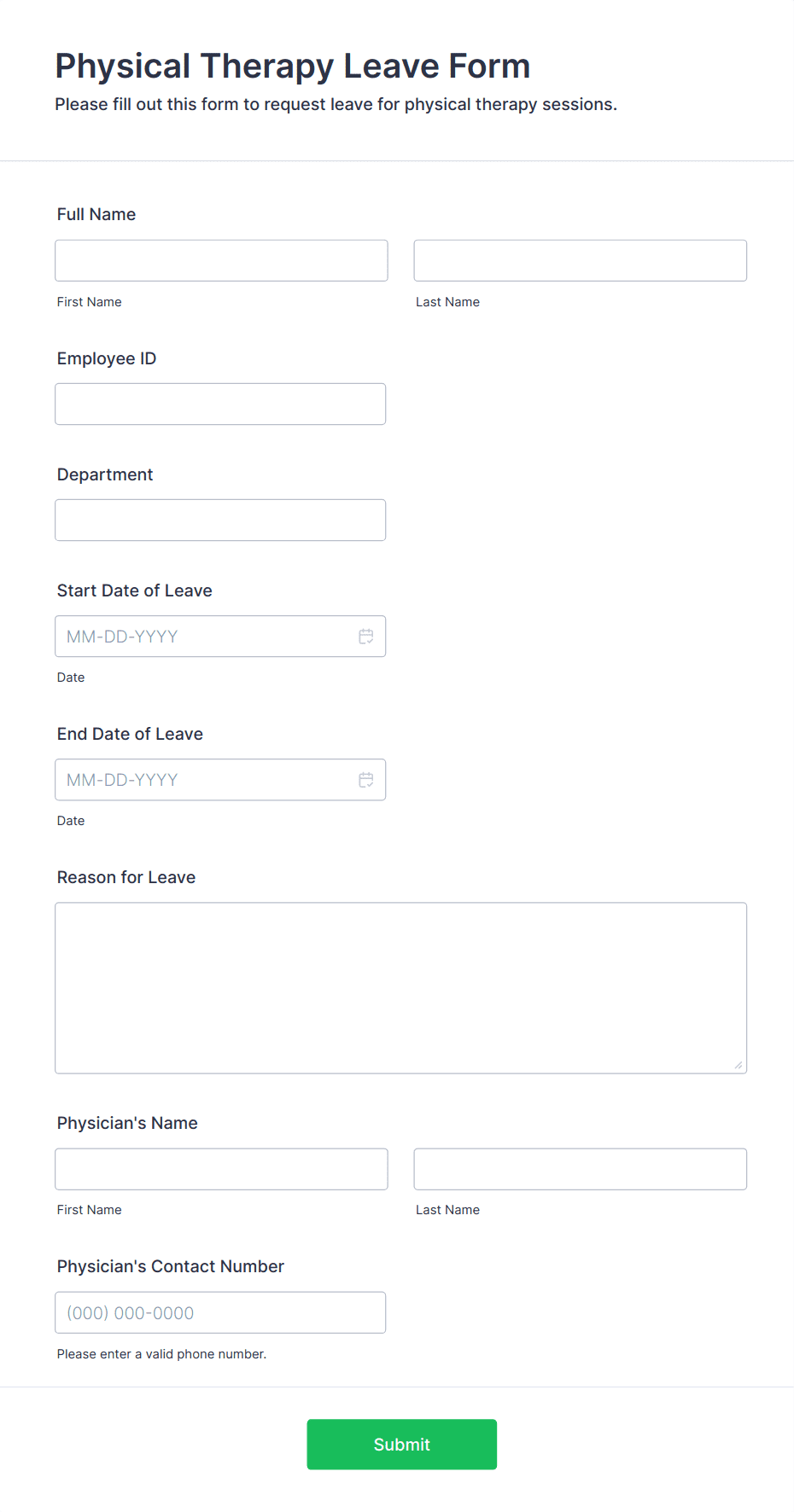
Task: Click the phone number validation hint text
Action: coord(161,1353)
